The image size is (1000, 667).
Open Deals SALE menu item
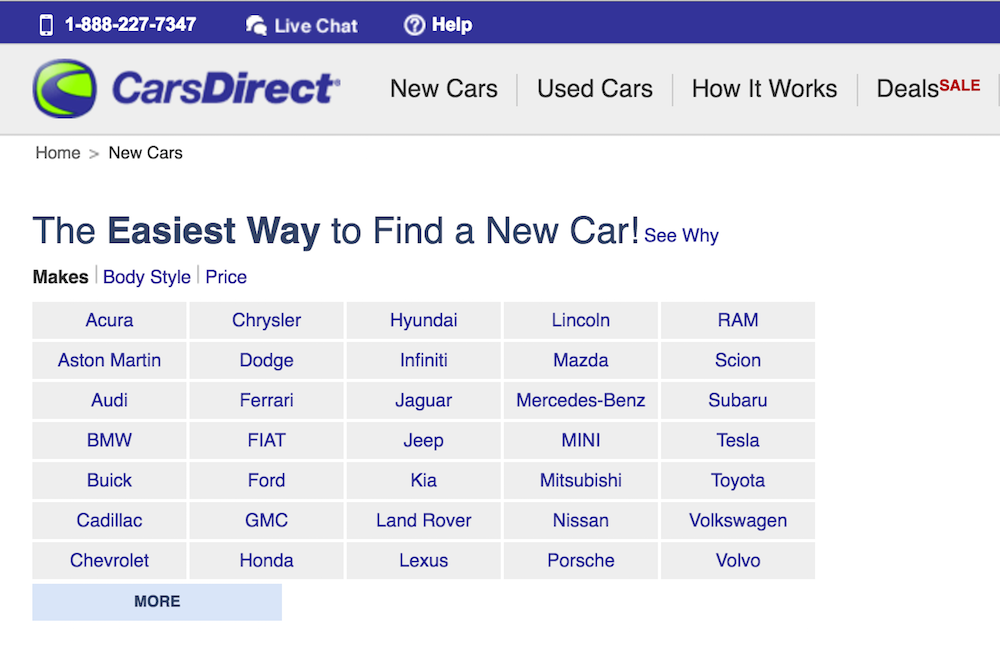[x=928, y=88]
